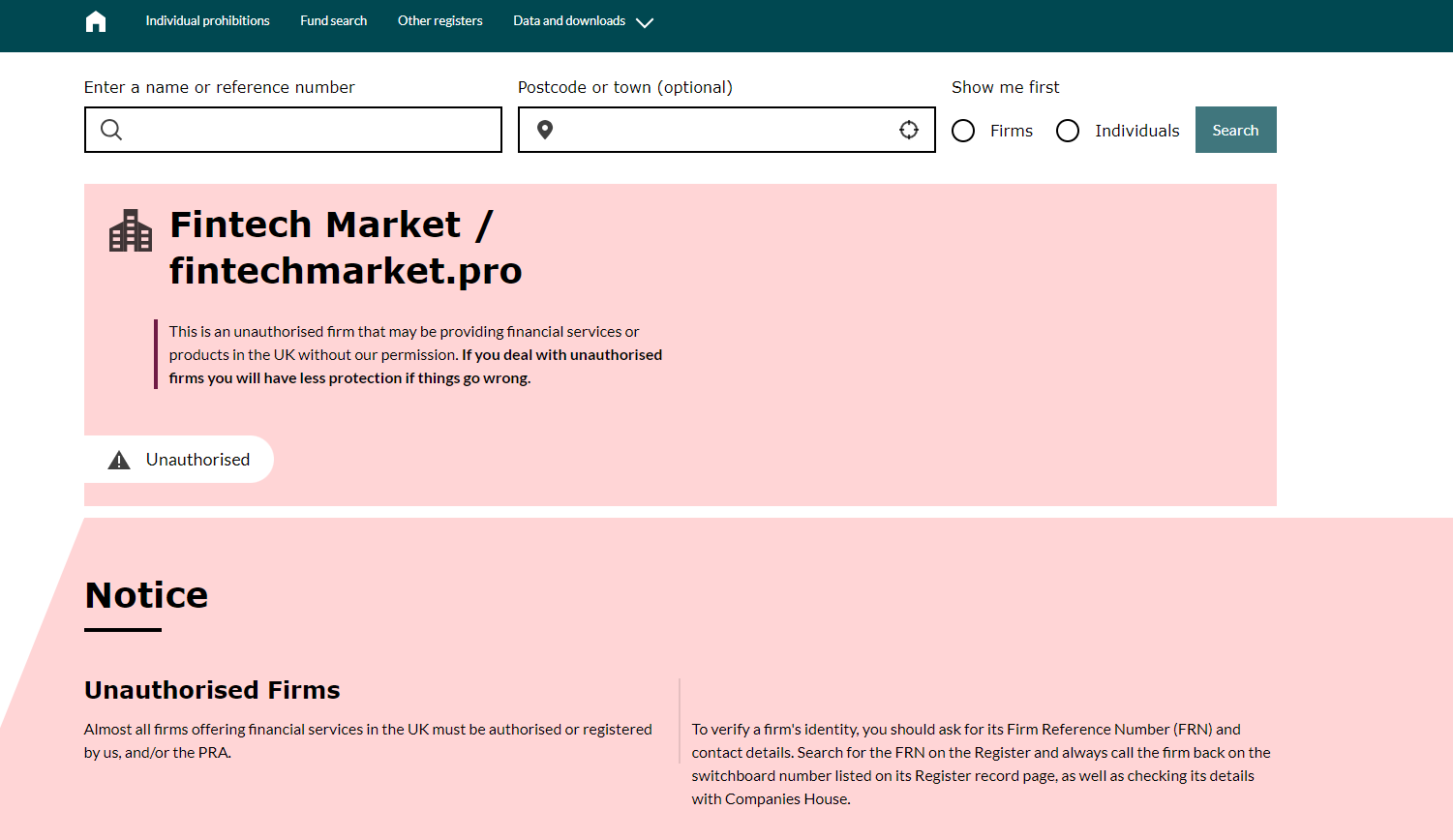Open Data and downloads menu
The image size is (1453, 840).
[569, 20]
